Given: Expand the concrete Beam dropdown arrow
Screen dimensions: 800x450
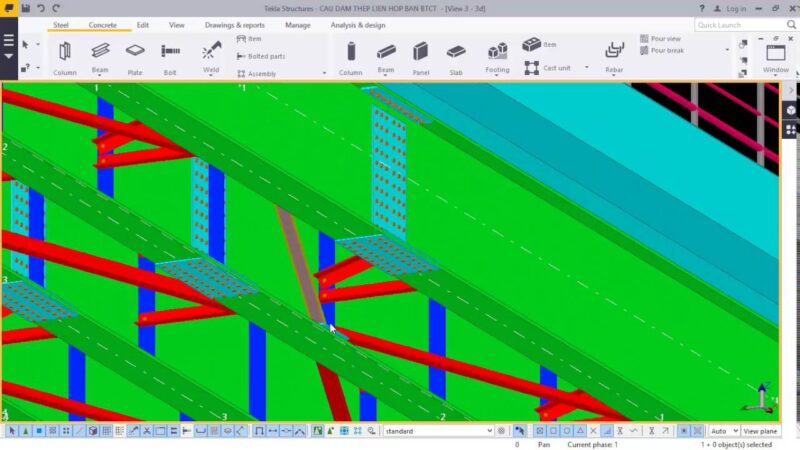Looking at the screenshot, I should (386, 76).
